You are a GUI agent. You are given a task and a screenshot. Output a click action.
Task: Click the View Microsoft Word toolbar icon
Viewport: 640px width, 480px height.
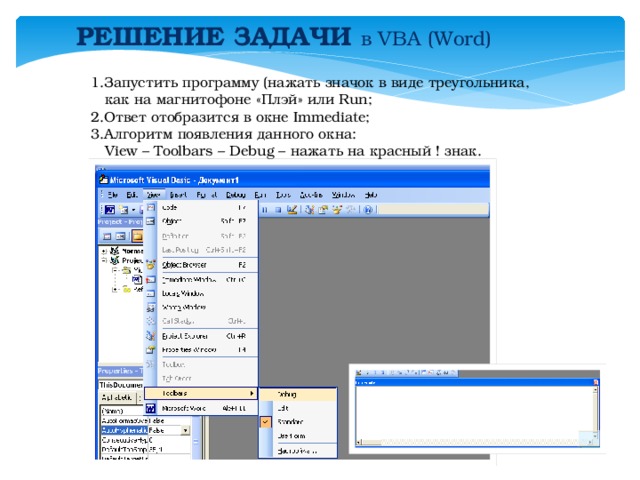click(x=110, y=210)
